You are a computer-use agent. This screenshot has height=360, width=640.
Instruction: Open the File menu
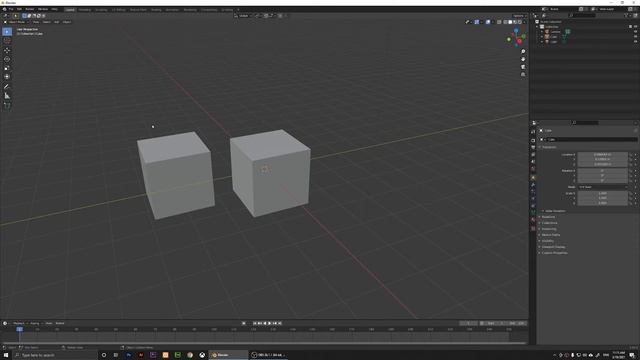(11, 9)
